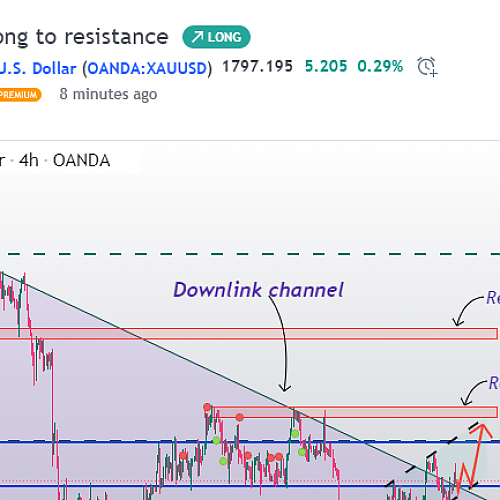Click the post title 'to resistance'
The width and height of the screenshot is (500, 500).
click(x=102, y=37)
